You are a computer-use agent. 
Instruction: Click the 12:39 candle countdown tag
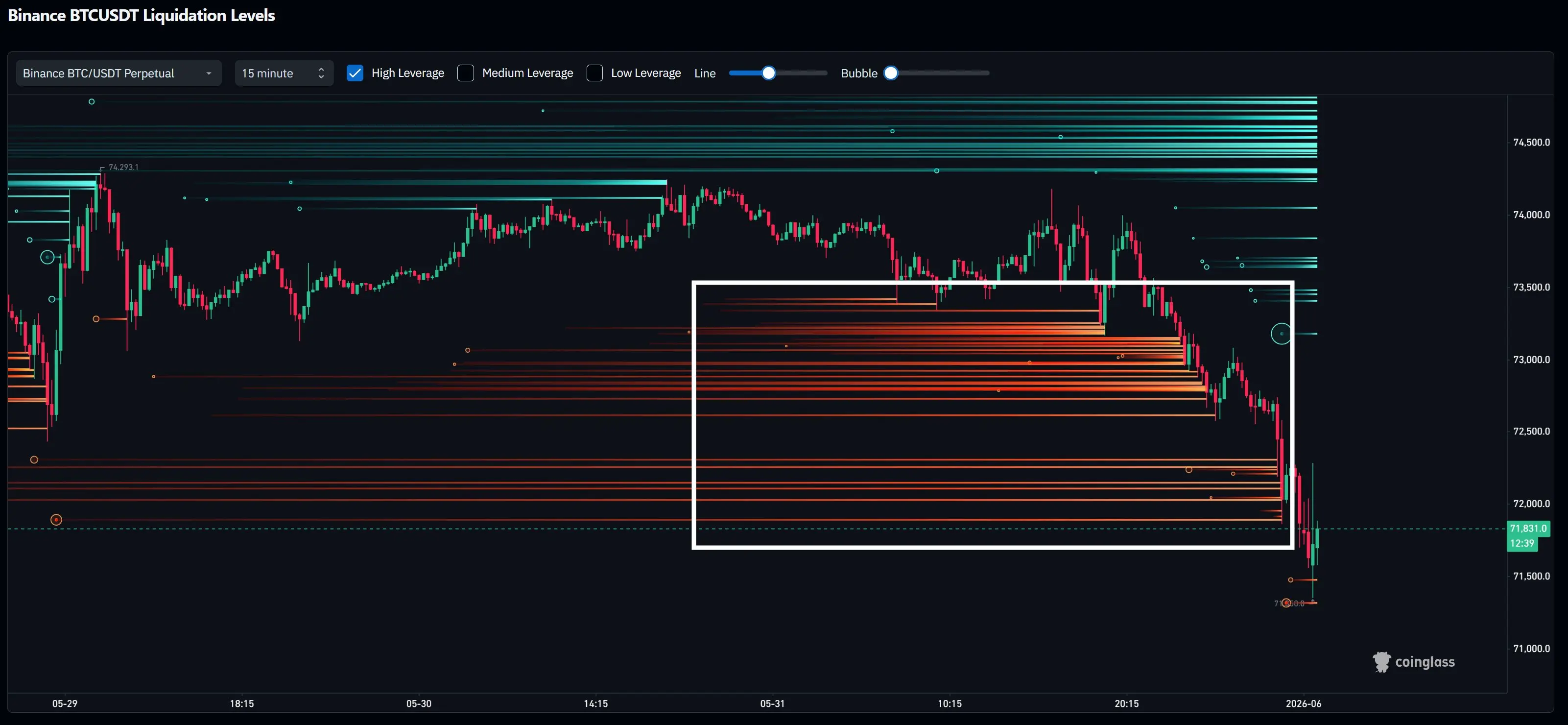1522,544
